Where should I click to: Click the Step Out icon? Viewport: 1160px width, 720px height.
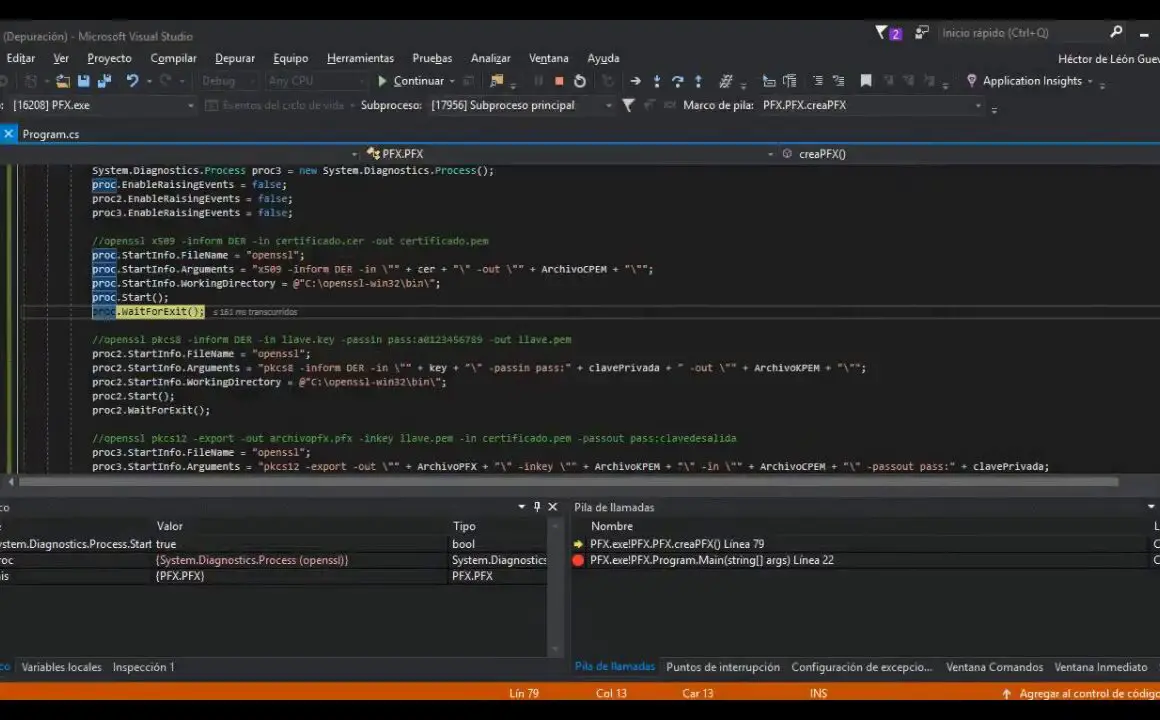698,81
